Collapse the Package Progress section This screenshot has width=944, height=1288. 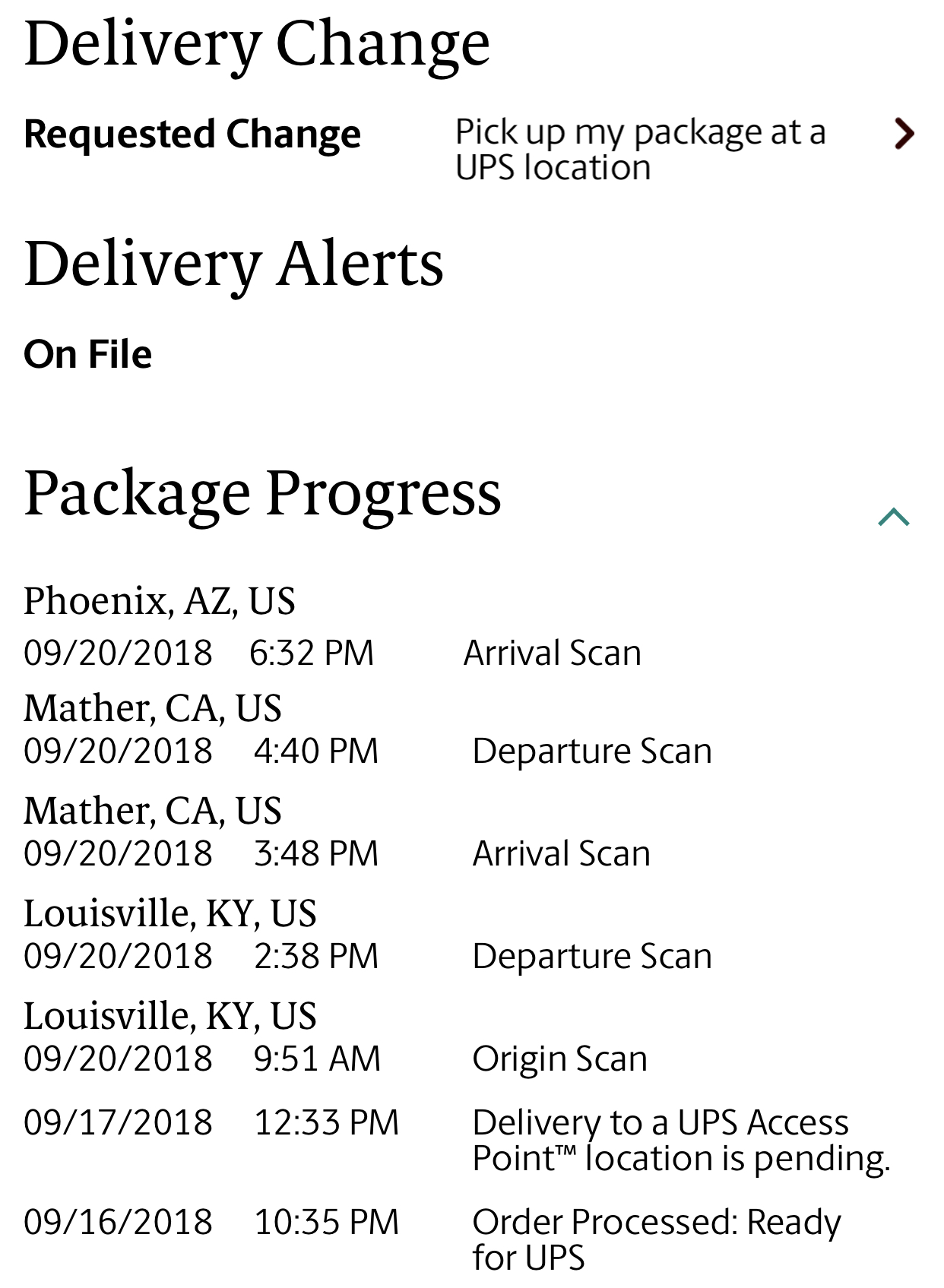893,517
